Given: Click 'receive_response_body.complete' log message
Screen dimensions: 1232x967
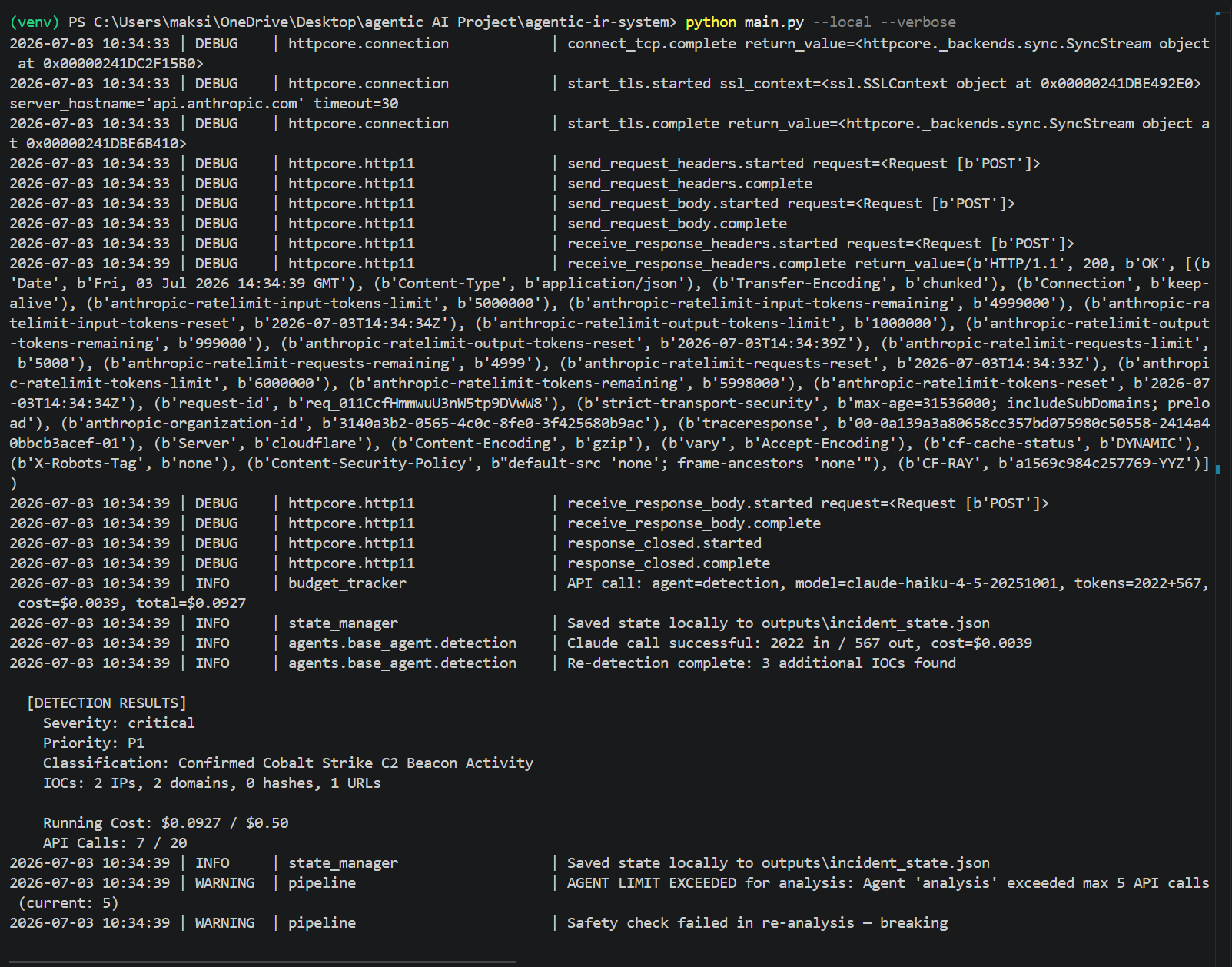Looking at the screenshot, I should 694,523.
